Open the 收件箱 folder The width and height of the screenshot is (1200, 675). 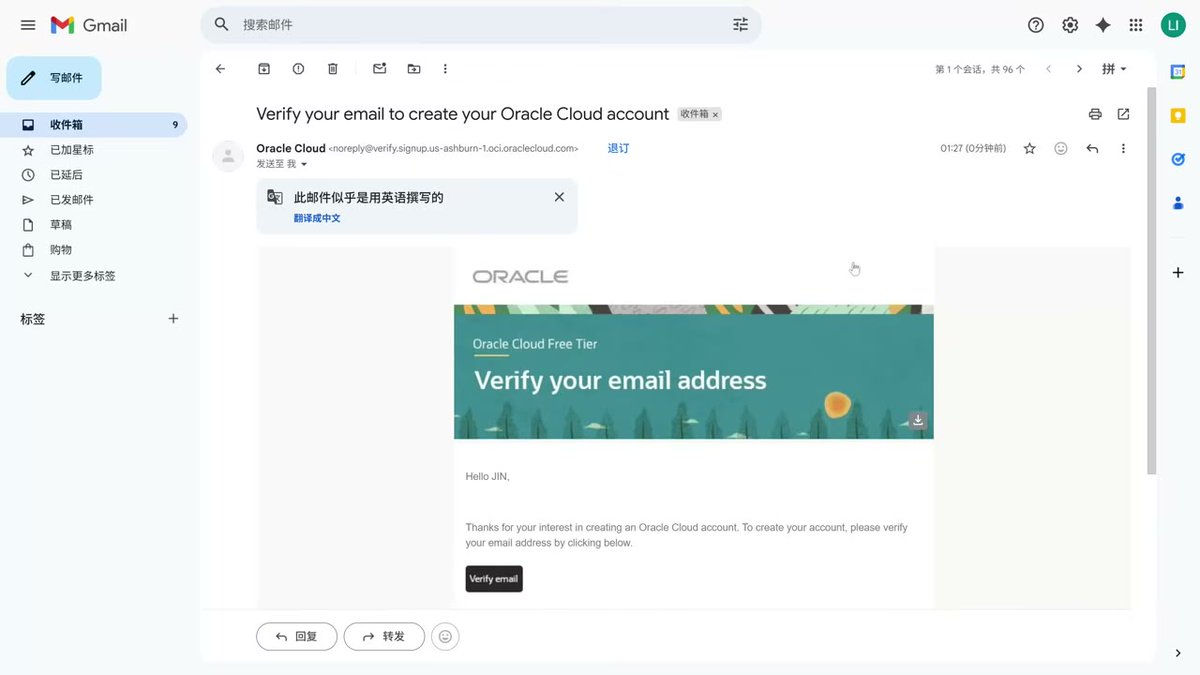point(93,125)
